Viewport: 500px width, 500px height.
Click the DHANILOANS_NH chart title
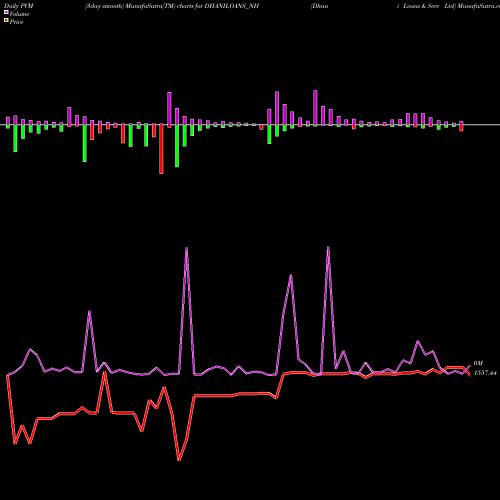pos(172,6)
